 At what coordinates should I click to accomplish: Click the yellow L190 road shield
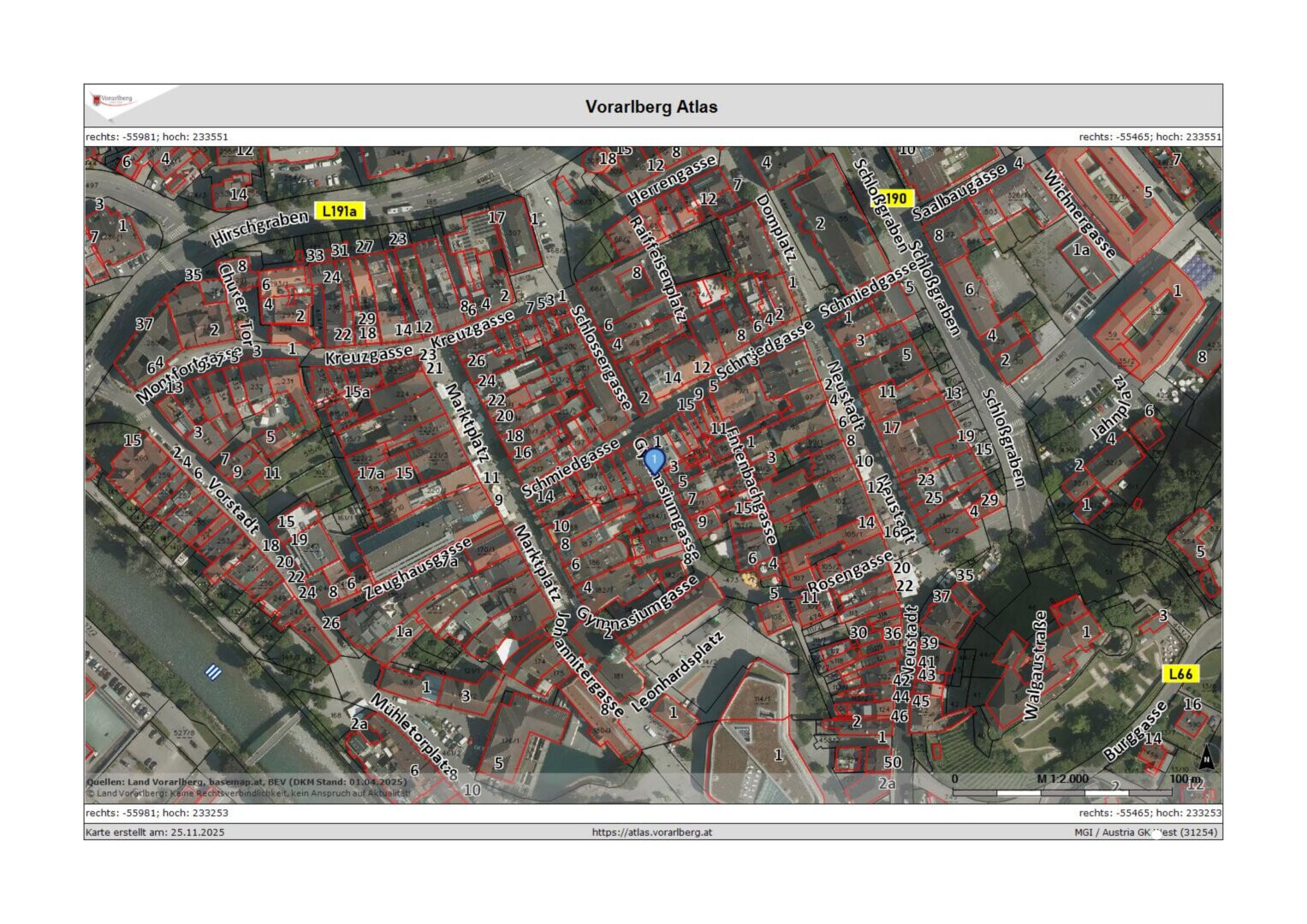(x=892, y=198)
